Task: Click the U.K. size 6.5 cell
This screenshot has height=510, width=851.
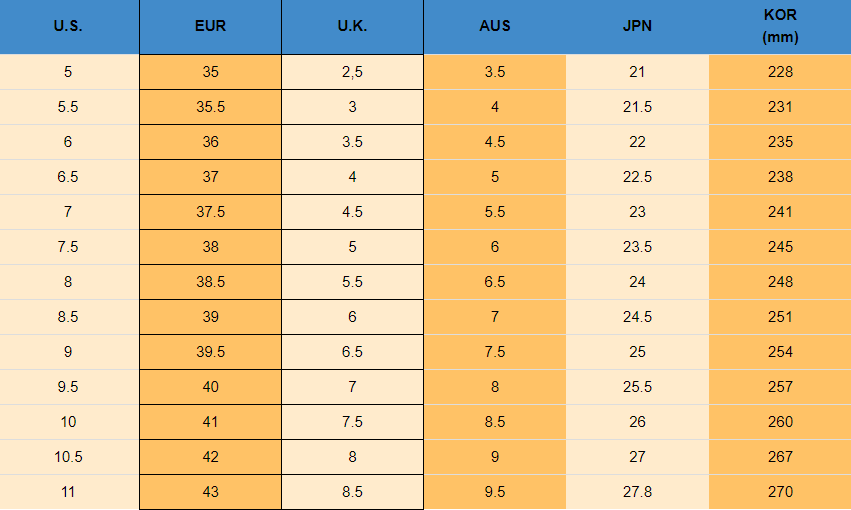Action: [x=352, y=352]
